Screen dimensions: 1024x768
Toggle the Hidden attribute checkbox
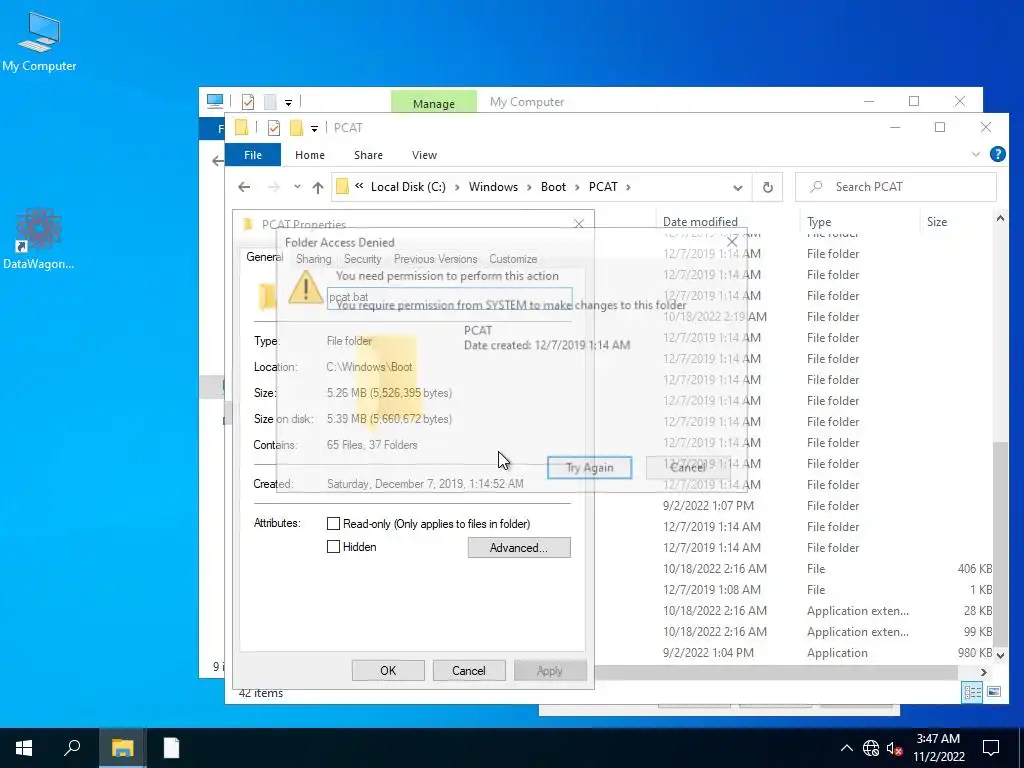pos(333,547)
